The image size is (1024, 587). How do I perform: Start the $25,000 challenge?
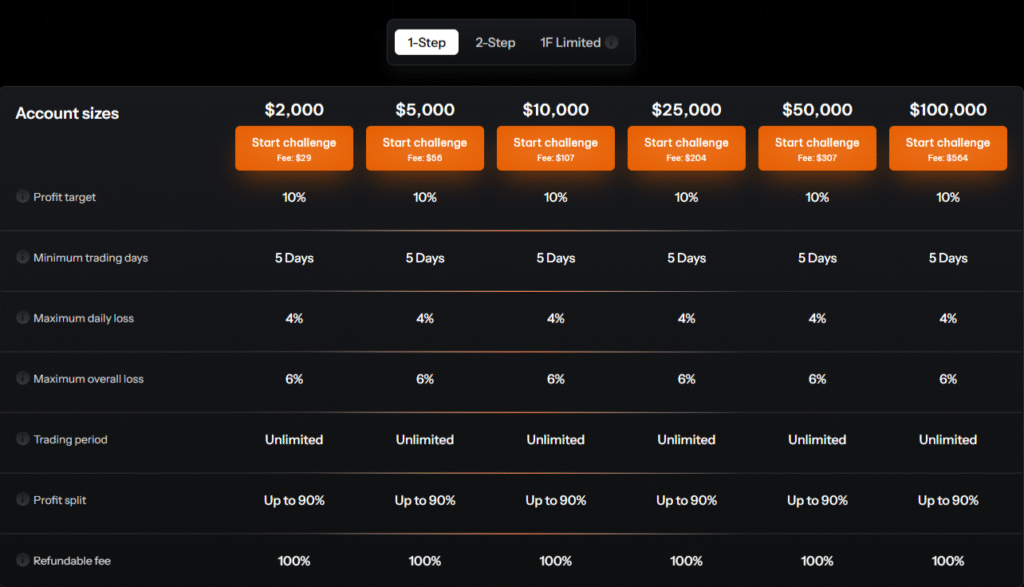coord(686,148)
